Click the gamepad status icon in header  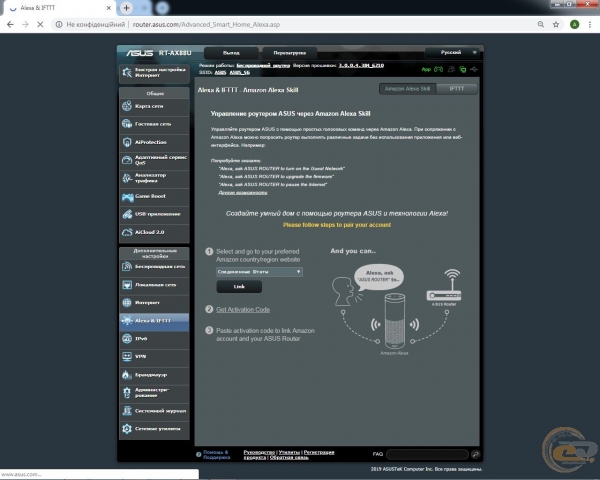click(x=439, y=70)
